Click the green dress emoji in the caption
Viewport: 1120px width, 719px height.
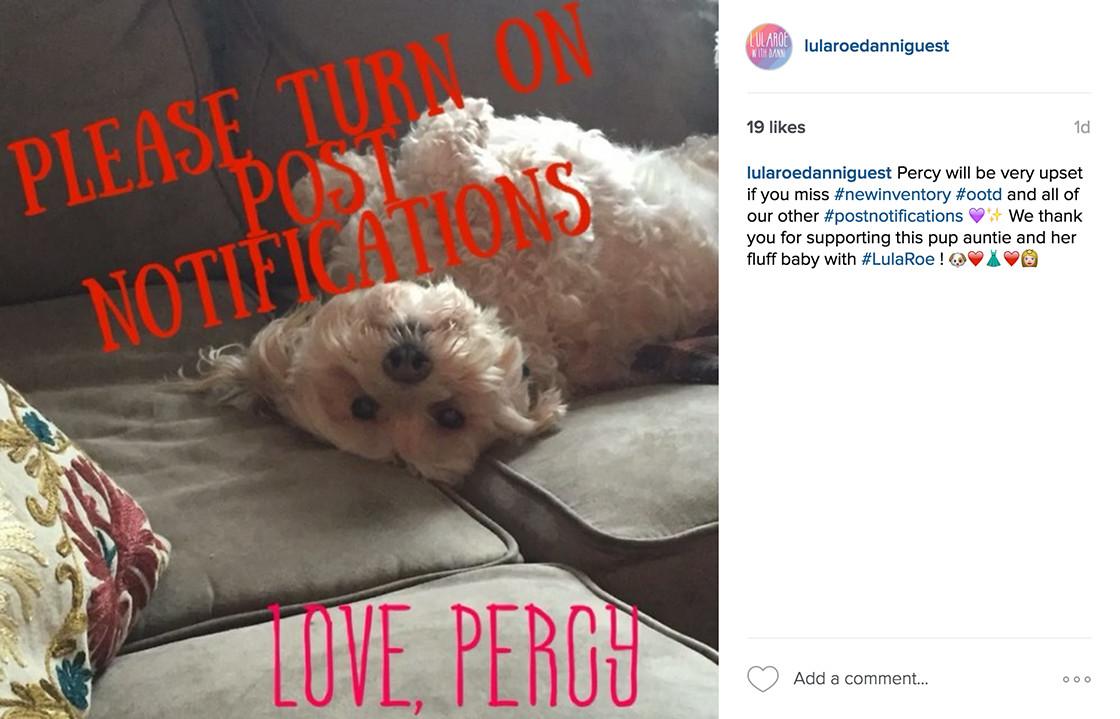994,258
